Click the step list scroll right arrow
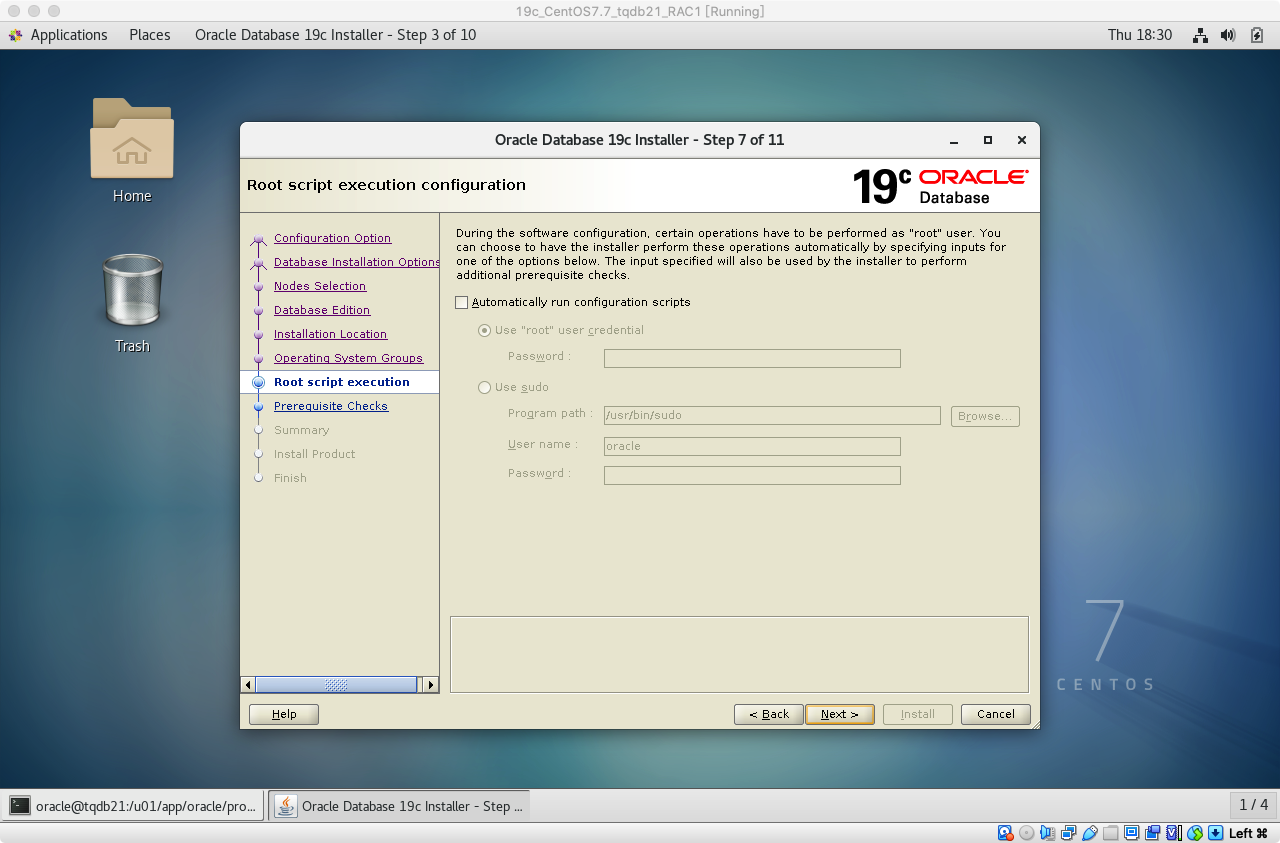 click(x=431, y=685)
